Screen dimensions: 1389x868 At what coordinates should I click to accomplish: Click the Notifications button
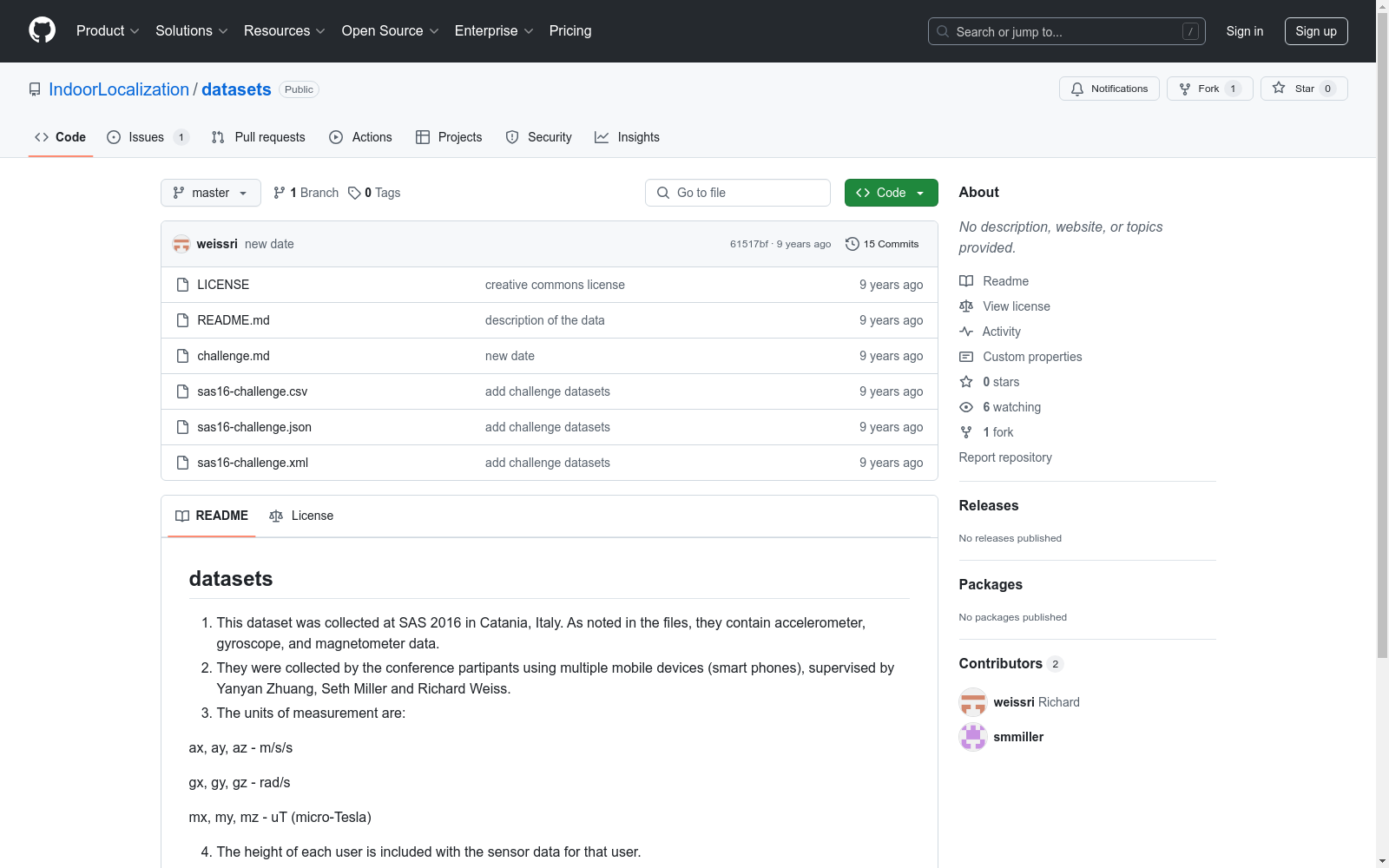tap(1109, 89)
